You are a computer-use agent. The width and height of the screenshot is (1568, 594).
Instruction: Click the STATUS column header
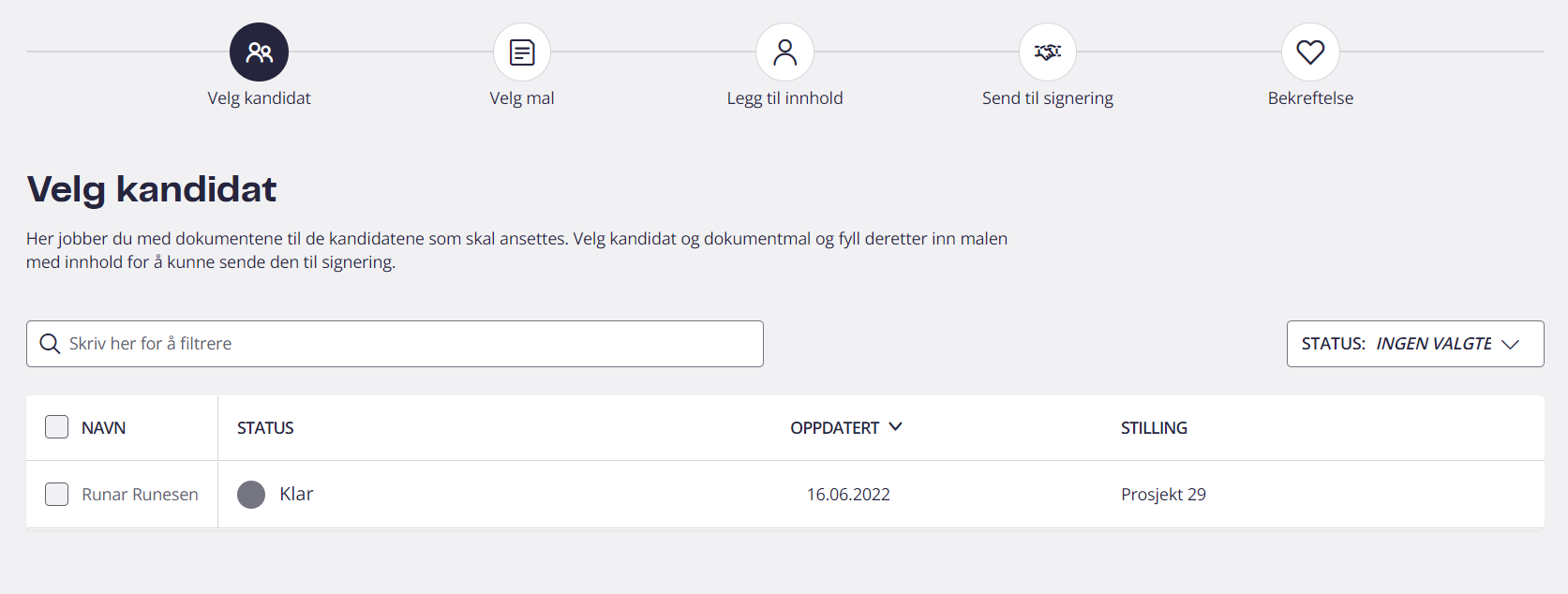265,428
